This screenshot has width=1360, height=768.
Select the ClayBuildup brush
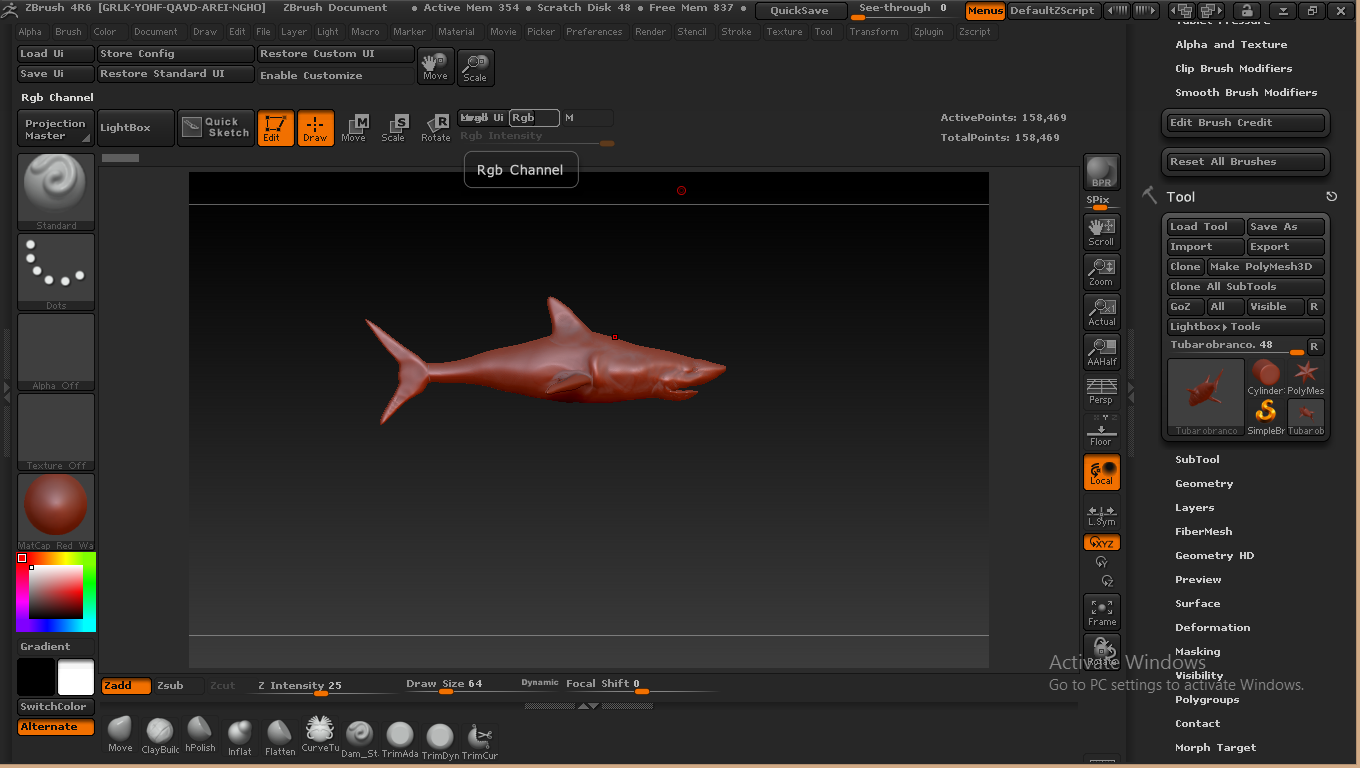[x=160, y=735]
